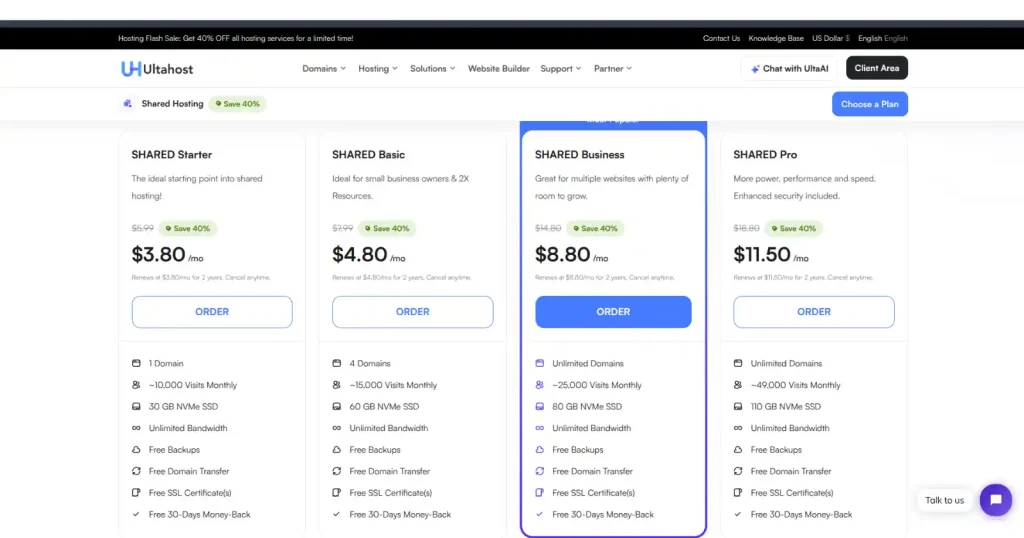The width and height of the screenshot is (1024, 538).
Task: Open the chat bubble icon
Action: [995, 500]
